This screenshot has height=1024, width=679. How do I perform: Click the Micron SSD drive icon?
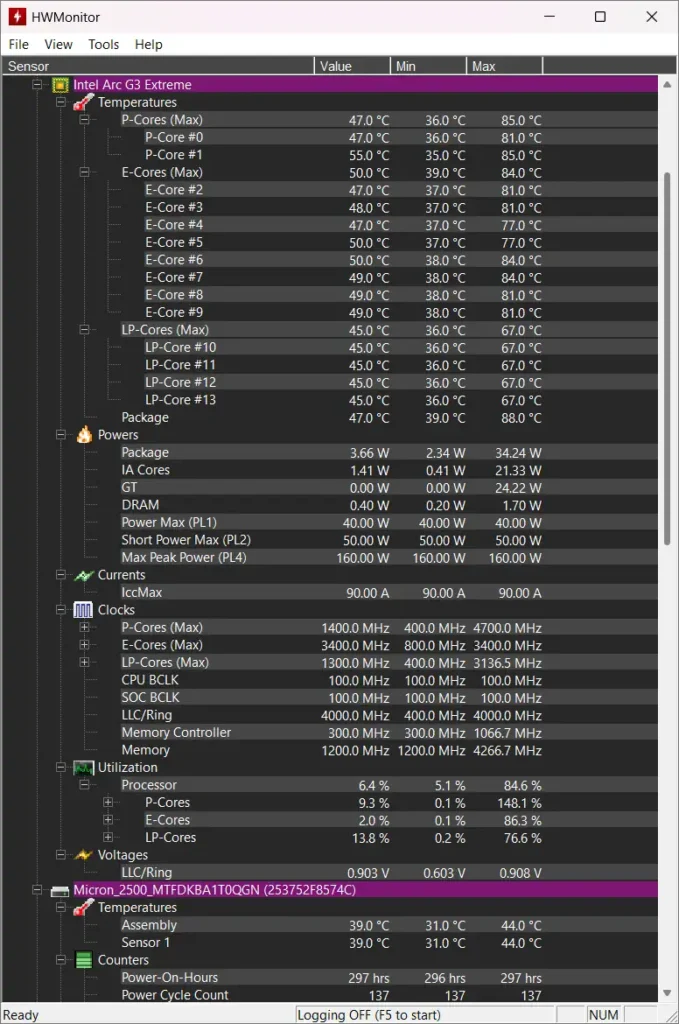click(x=60, y=891)
